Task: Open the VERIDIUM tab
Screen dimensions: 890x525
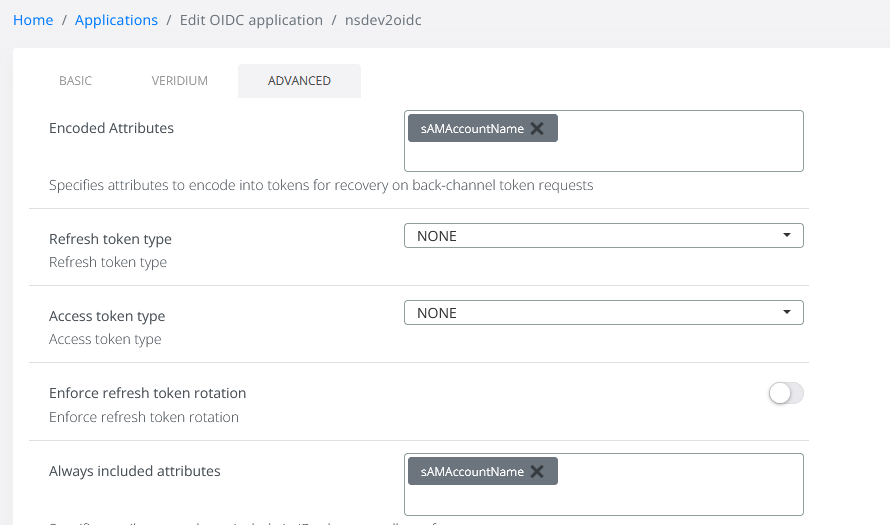Action: 180,81
